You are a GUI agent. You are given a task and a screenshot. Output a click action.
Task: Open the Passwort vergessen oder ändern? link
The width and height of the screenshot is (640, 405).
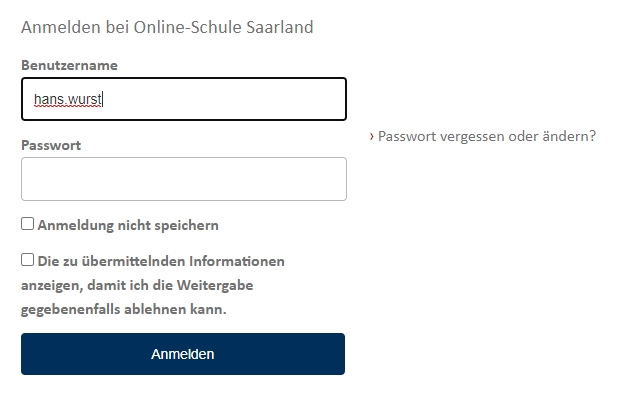487,136
